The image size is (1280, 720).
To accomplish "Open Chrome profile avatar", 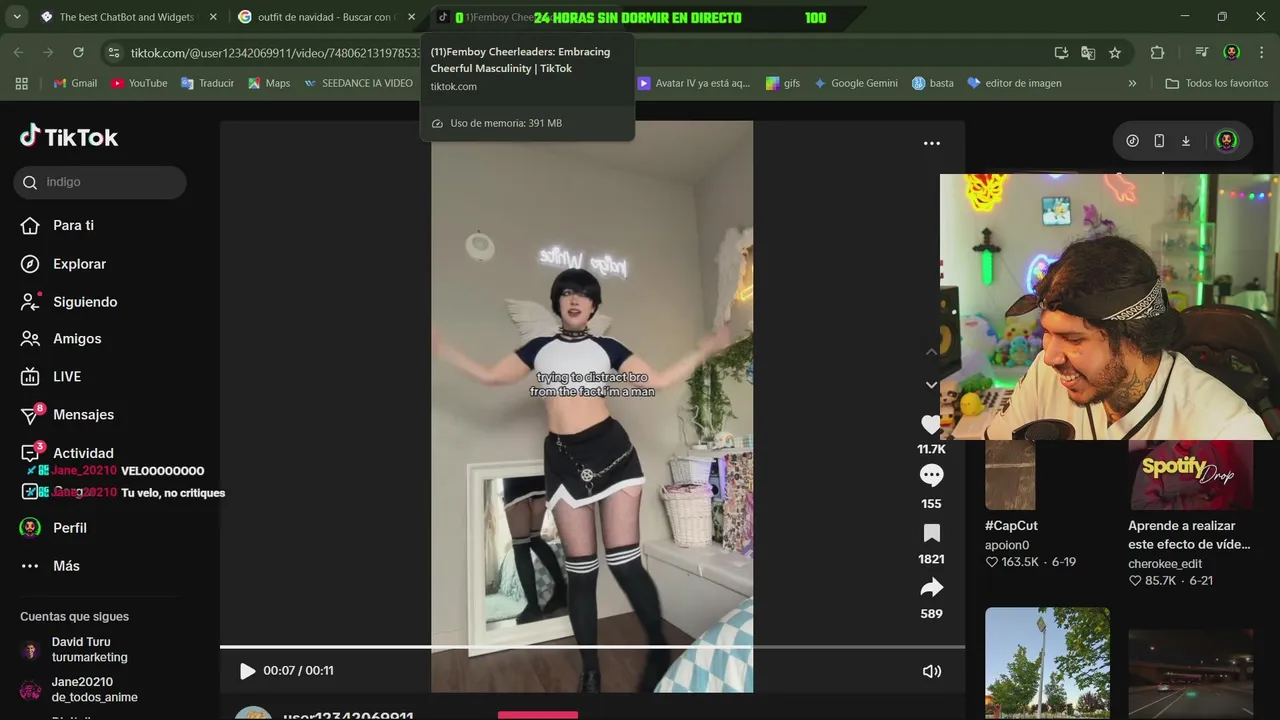I will (1232, 53).
